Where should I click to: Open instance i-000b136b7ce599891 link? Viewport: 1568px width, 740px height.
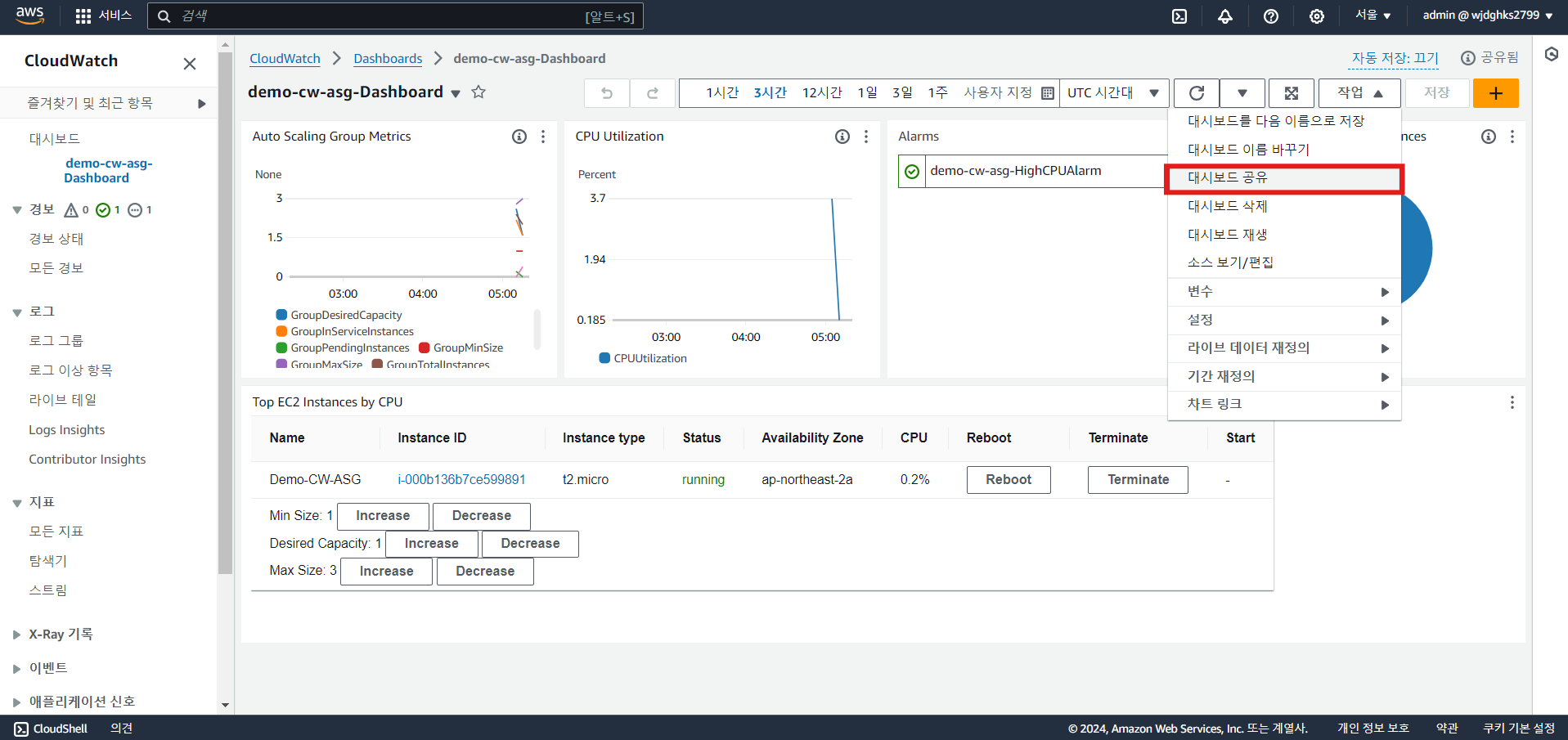point(461,480)
